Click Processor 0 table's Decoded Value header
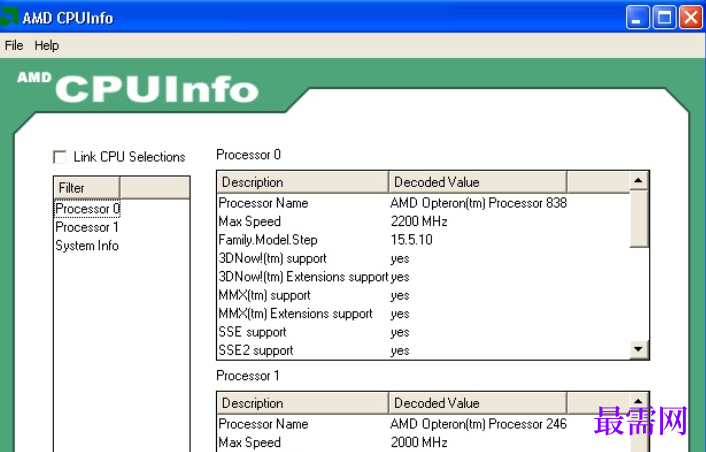706x452 pixels. [477, 182]
